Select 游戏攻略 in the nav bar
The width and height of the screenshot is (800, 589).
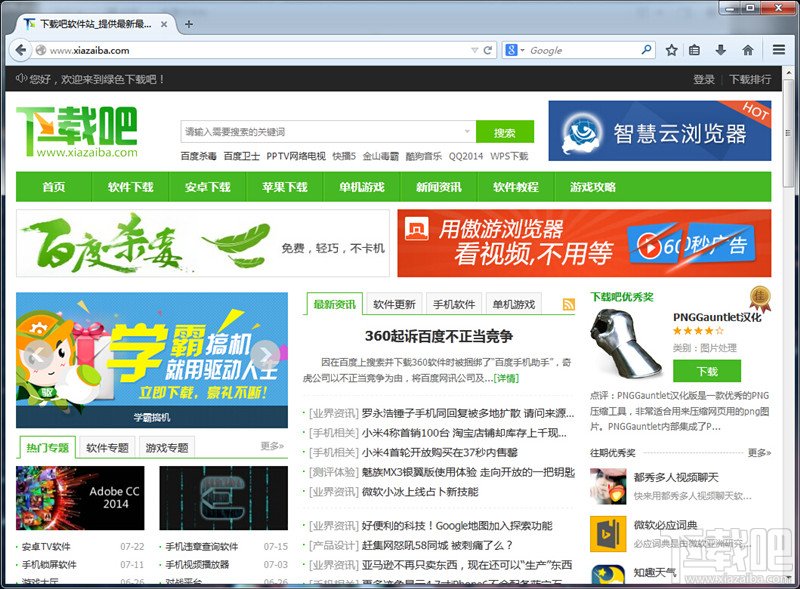[593, 187]
